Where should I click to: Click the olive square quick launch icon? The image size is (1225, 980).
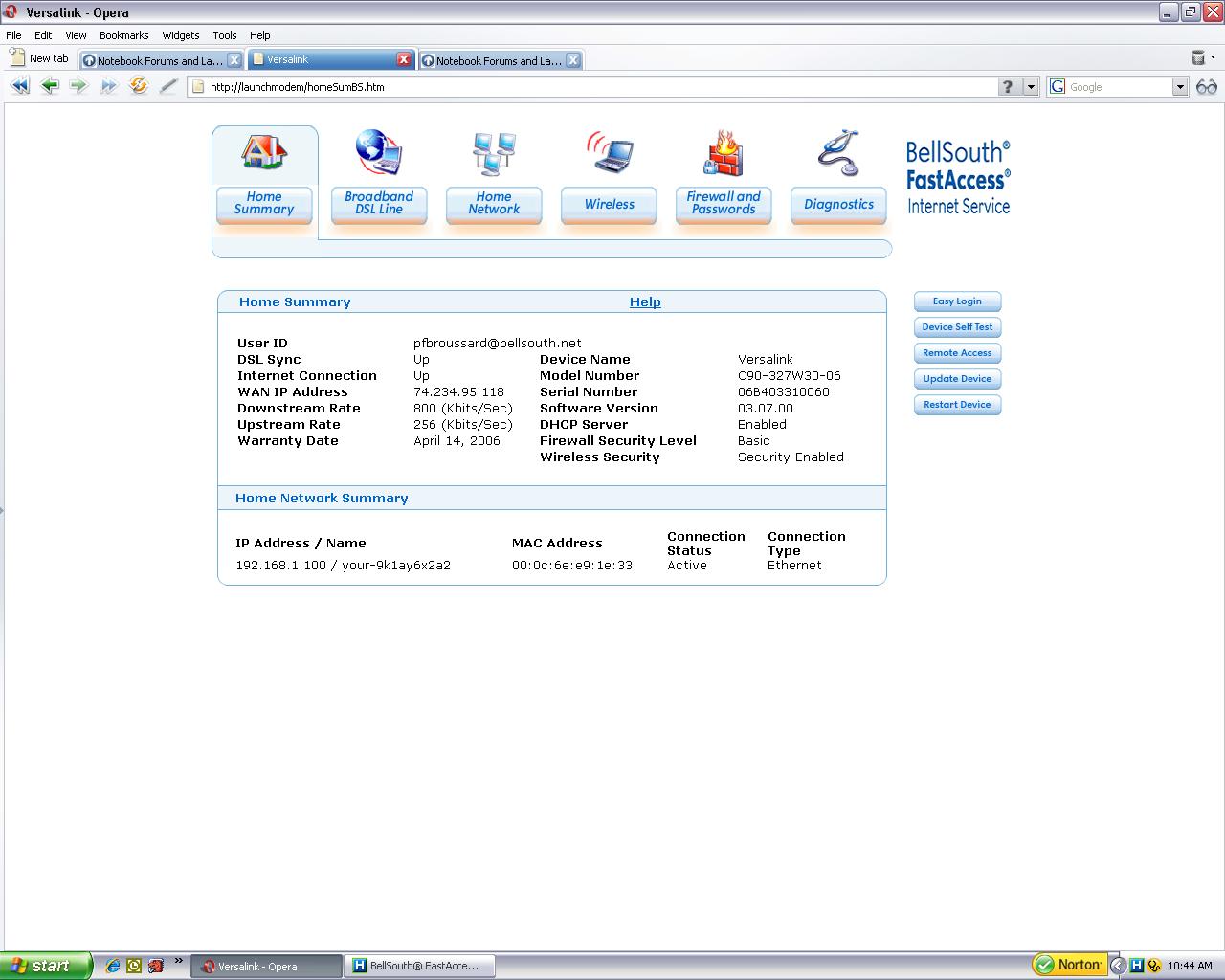tap(134, 966)
